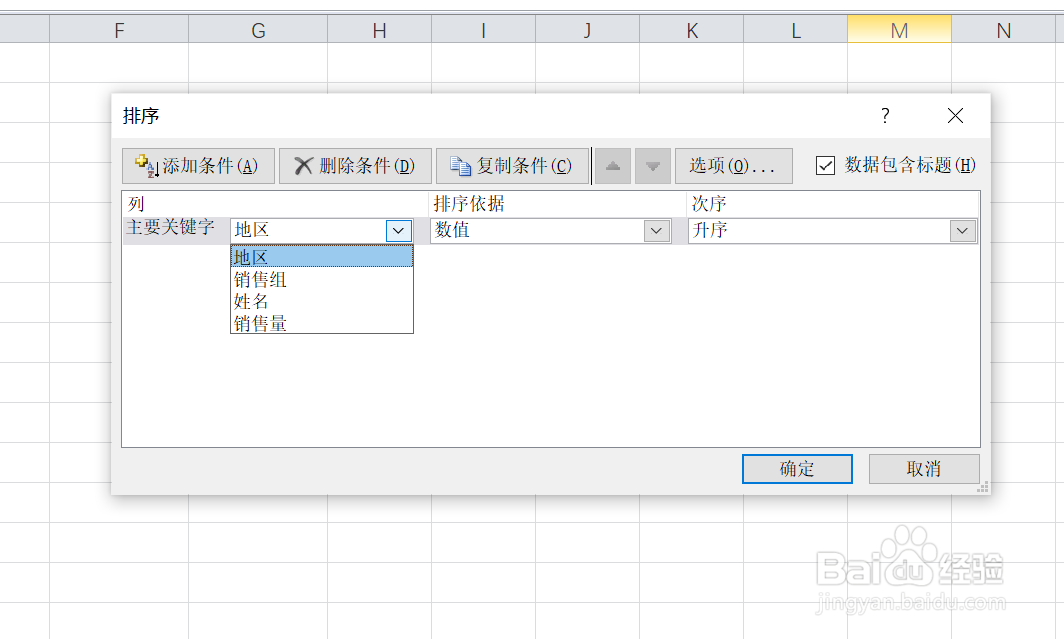This screenshot has width=1064, height=639.
Task: Open the 排序依据 数值 dropdown arrow
Action: (656, 231)
